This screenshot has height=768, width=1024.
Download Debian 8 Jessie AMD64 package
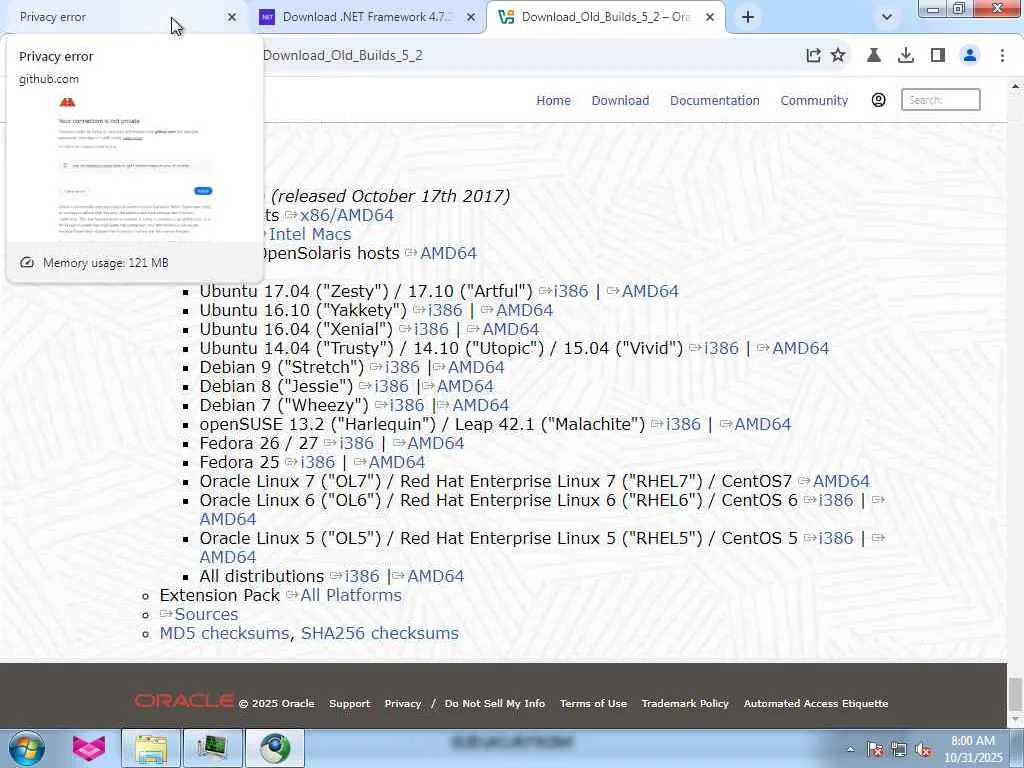point(465,386)
